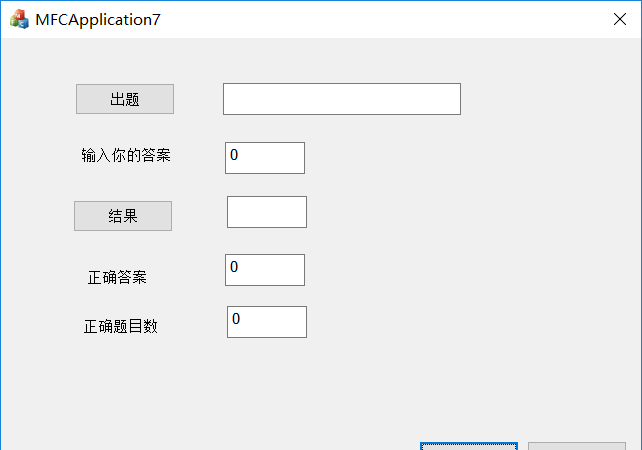Click the highlighted default button at bottom edge

point(469,446)
